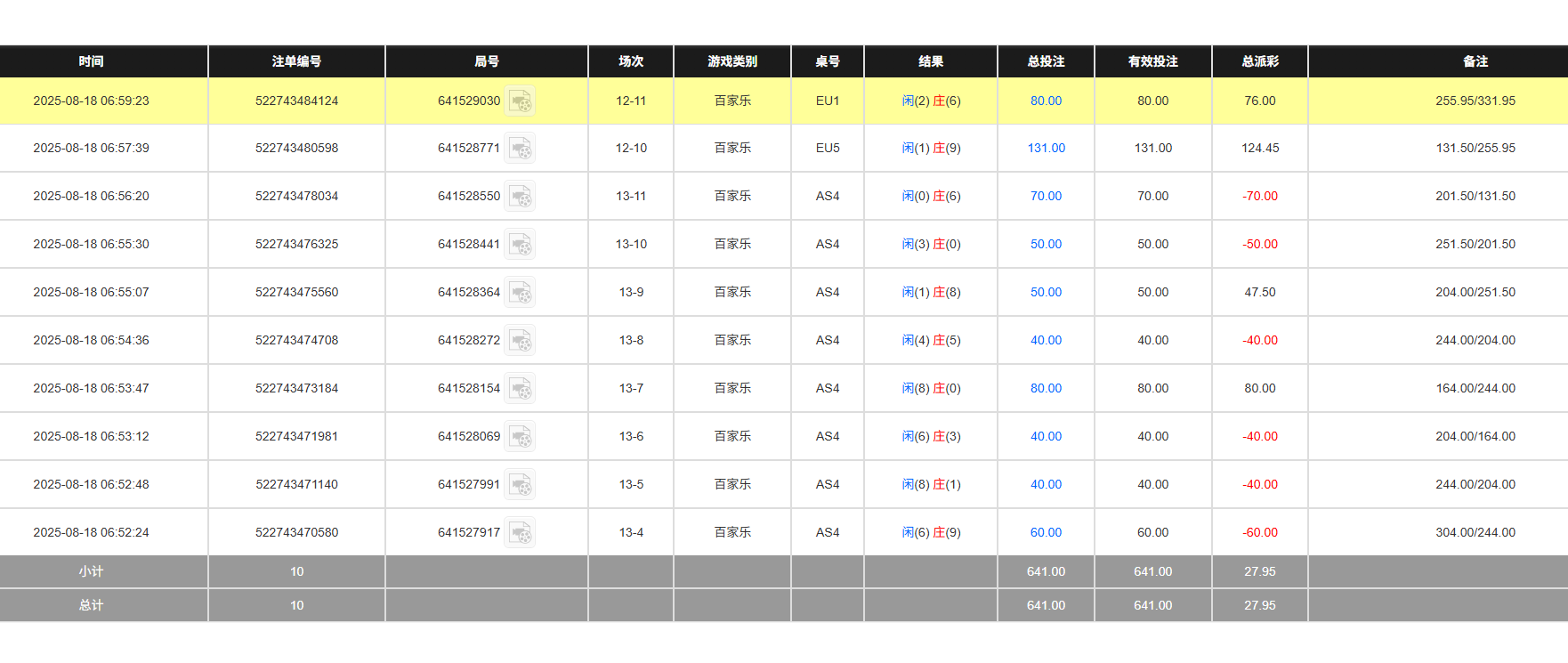
Task: Click the 总计 grand total row label
Action: pyautogui.click(x=91, y=606)
